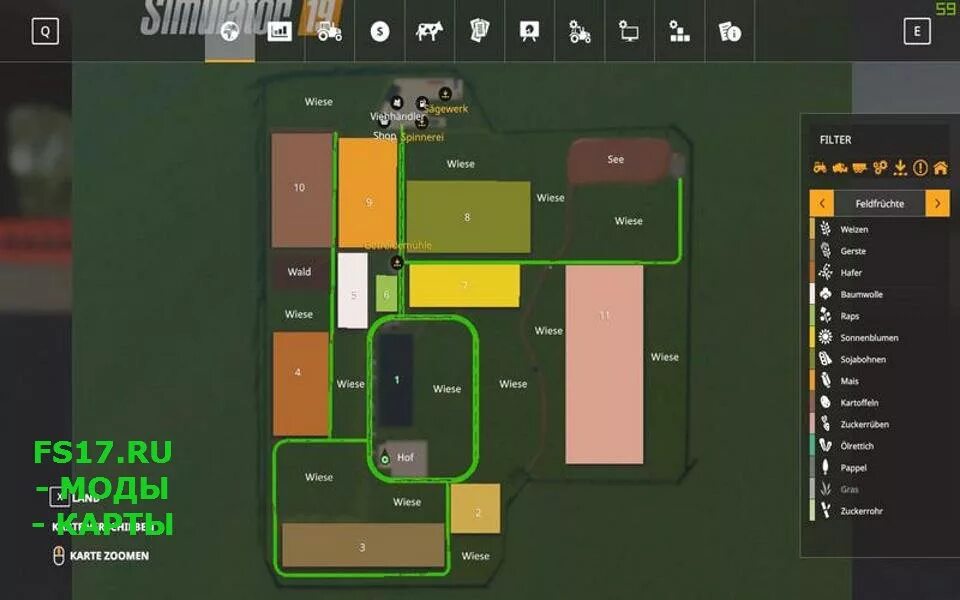Toggle Gerste crop in filter list
This screenshot has width=960, height=600.
880,251
